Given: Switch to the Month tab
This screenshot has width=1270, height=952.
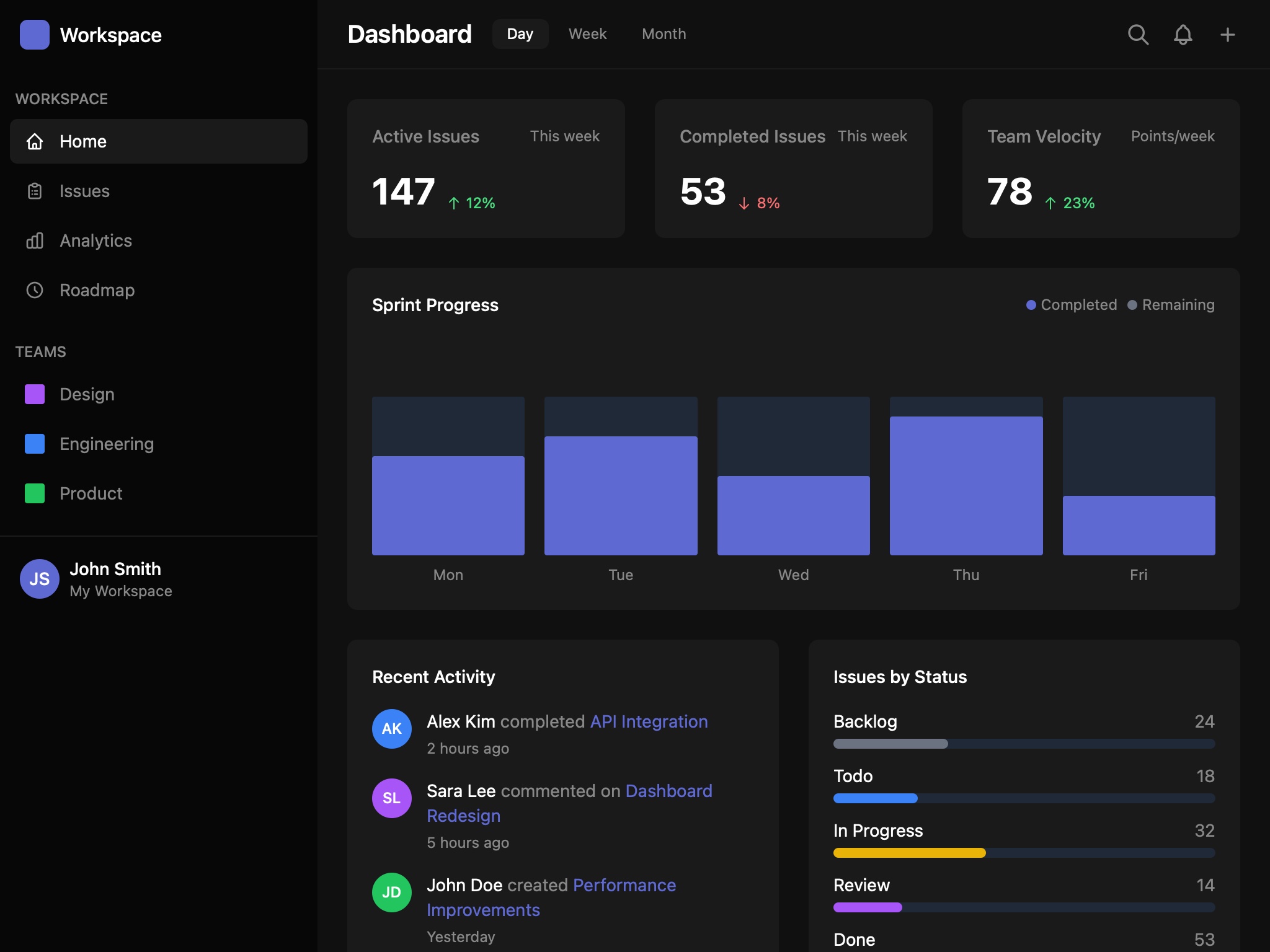Looking at the screenshot, I should point(664,34).
